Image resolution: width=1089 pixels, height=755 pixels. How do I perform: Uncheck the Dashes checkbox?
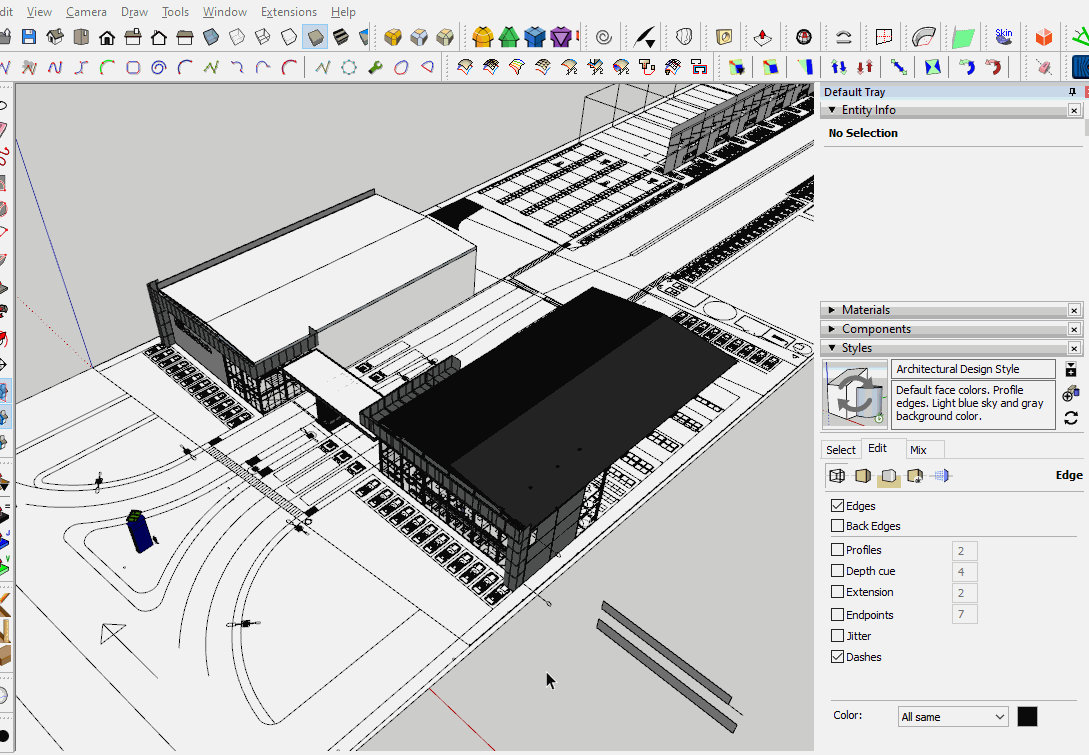tap(837, 657)
